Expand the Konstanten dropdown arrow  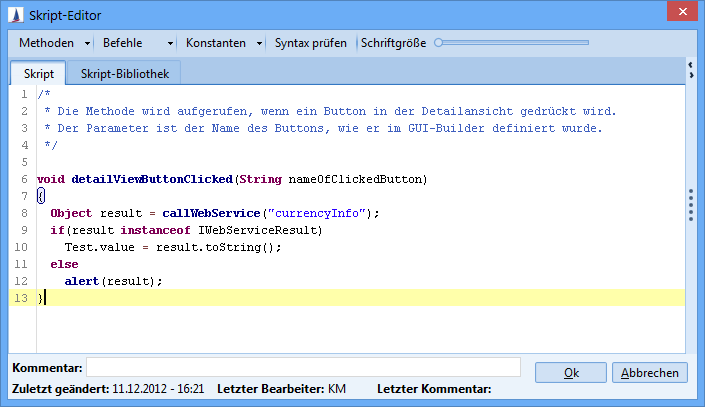tap(260, 44)
